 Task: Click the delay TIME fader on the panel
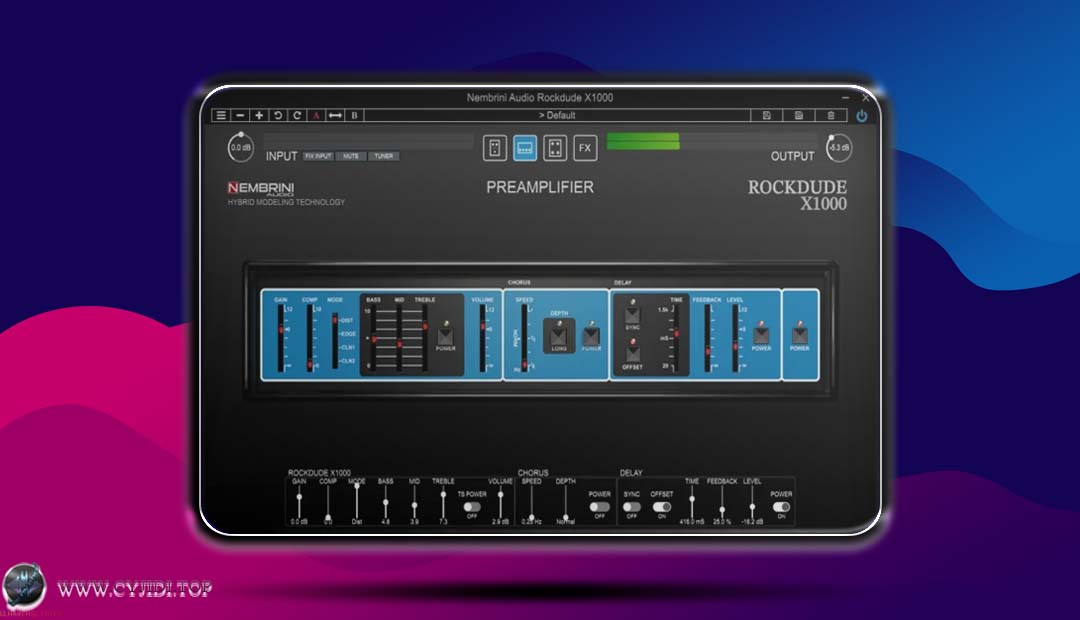coord(676,338)
